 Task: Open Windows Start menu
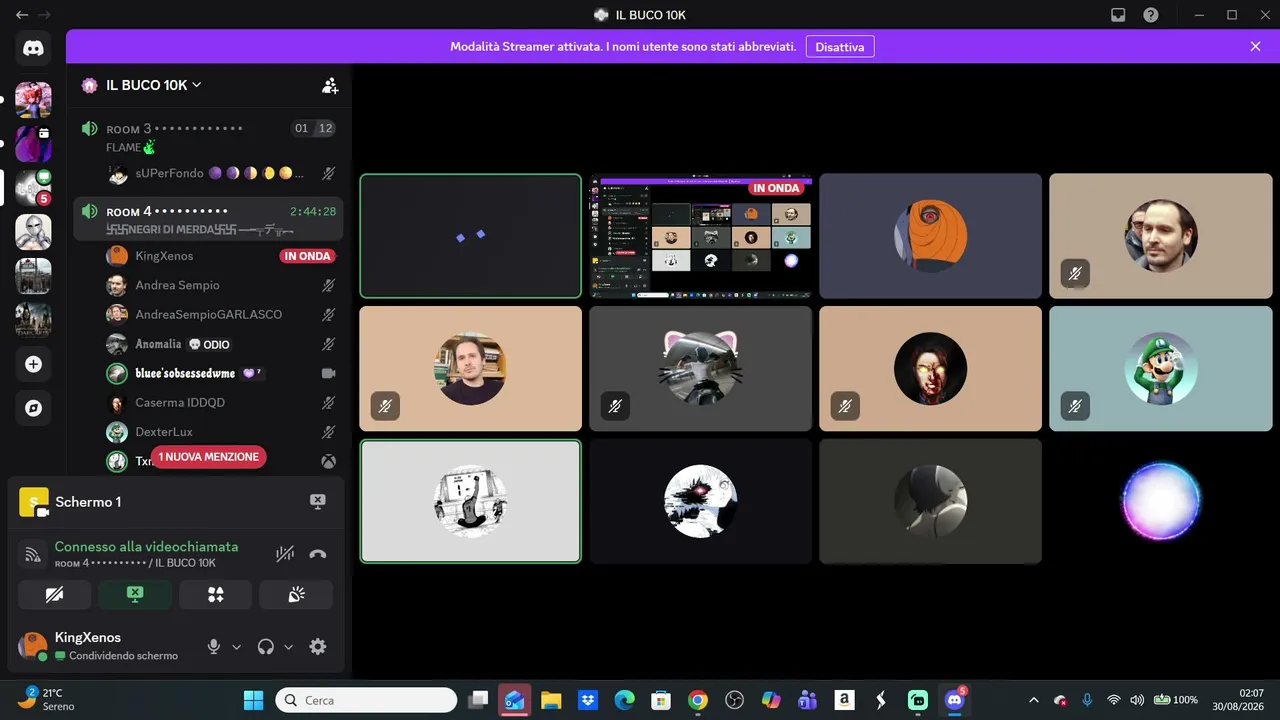pyautogui.click(x=253, y=700)
